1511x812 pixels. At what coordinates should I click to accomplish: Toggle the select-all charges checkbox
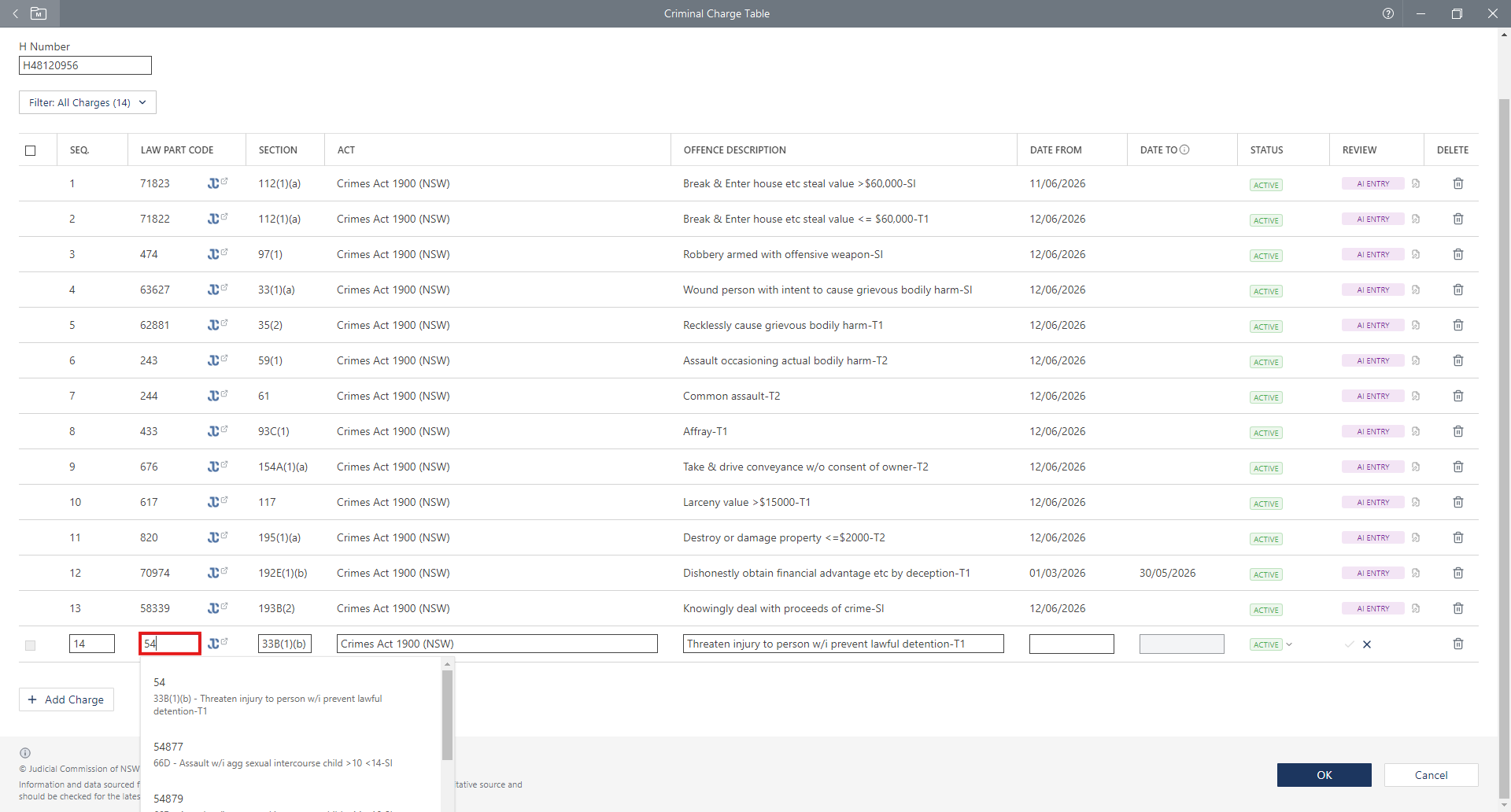pyautogui.click(x=31, y=150)
